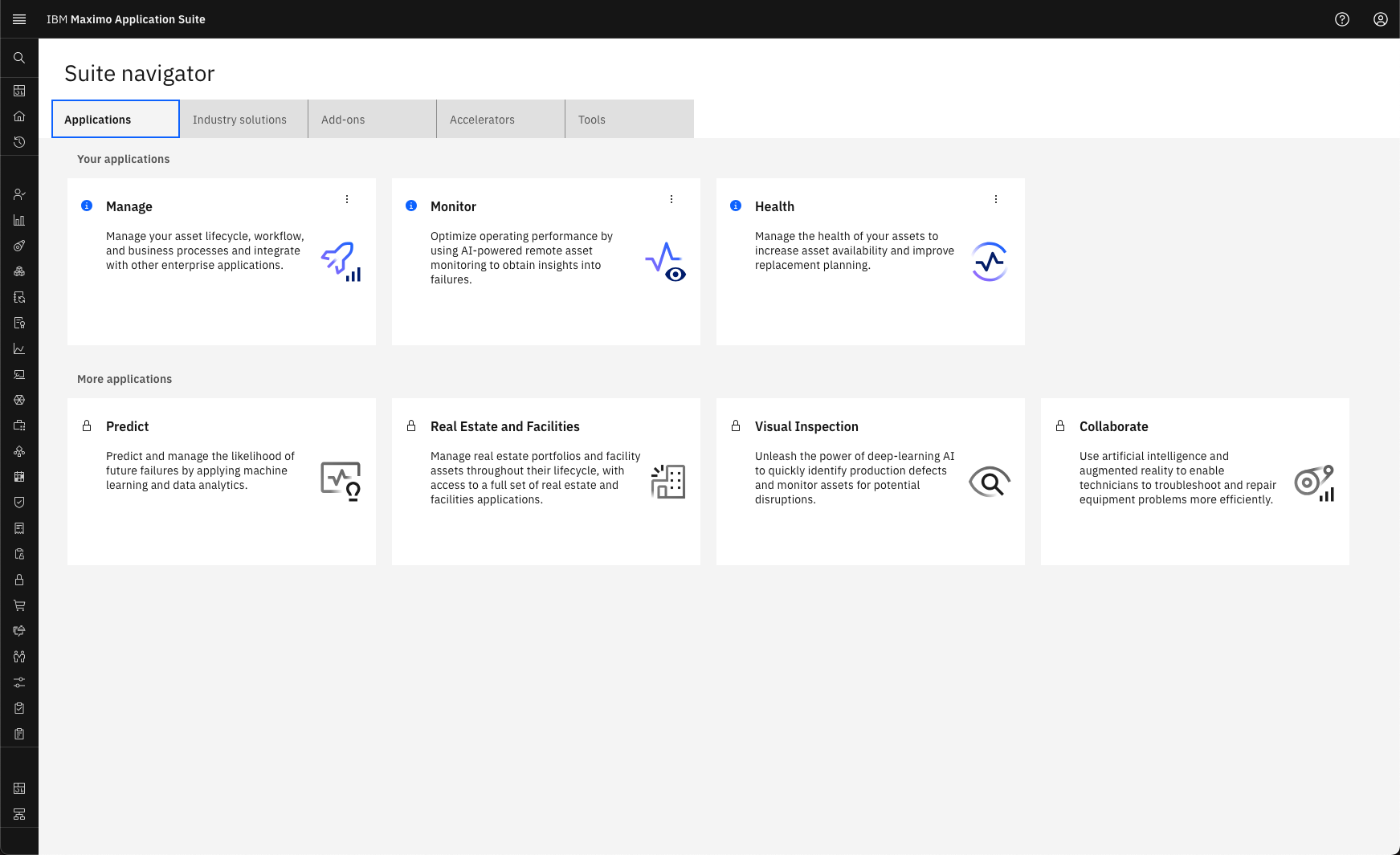Click the notebook refresh sidebar icon
The image size is (1400, 855).
pos(19,297)
